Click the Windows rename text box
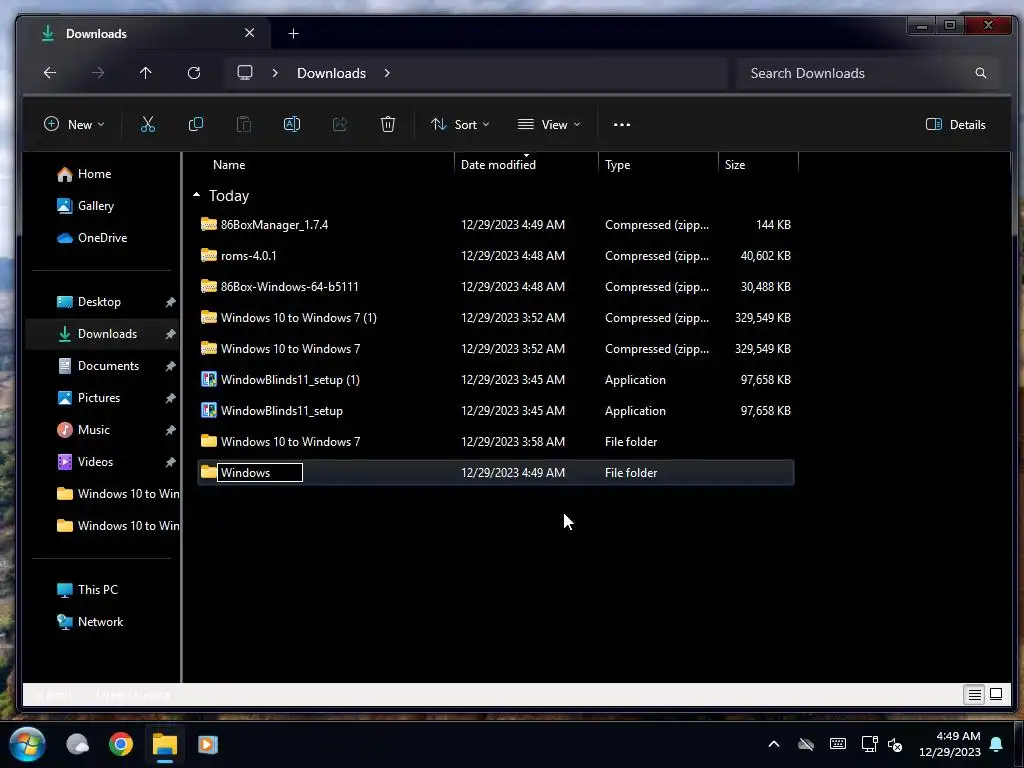 (260, 473)
